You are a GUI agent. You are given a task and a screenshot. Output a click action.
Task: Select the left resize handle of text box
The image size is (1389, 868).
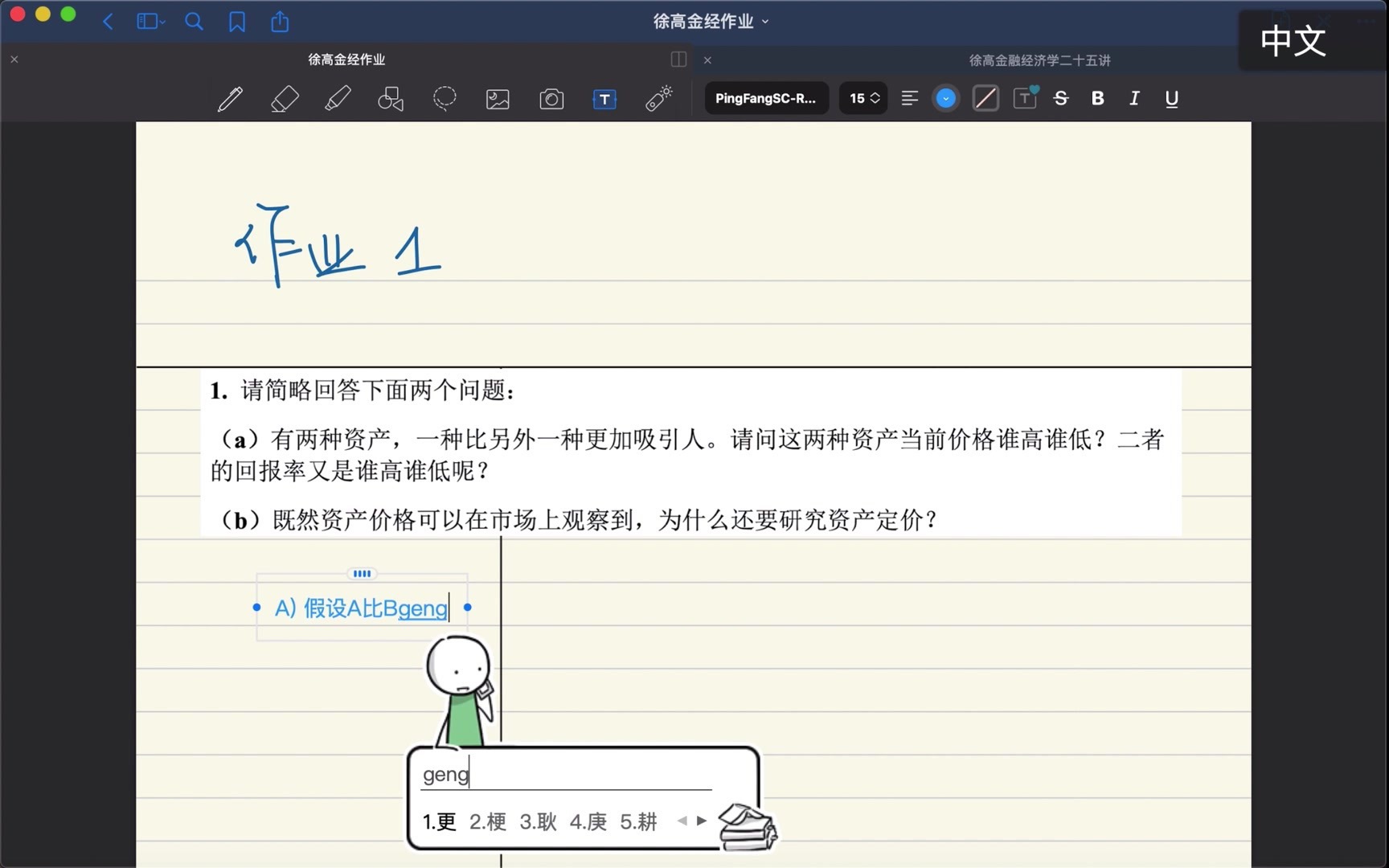click(256, 608)
